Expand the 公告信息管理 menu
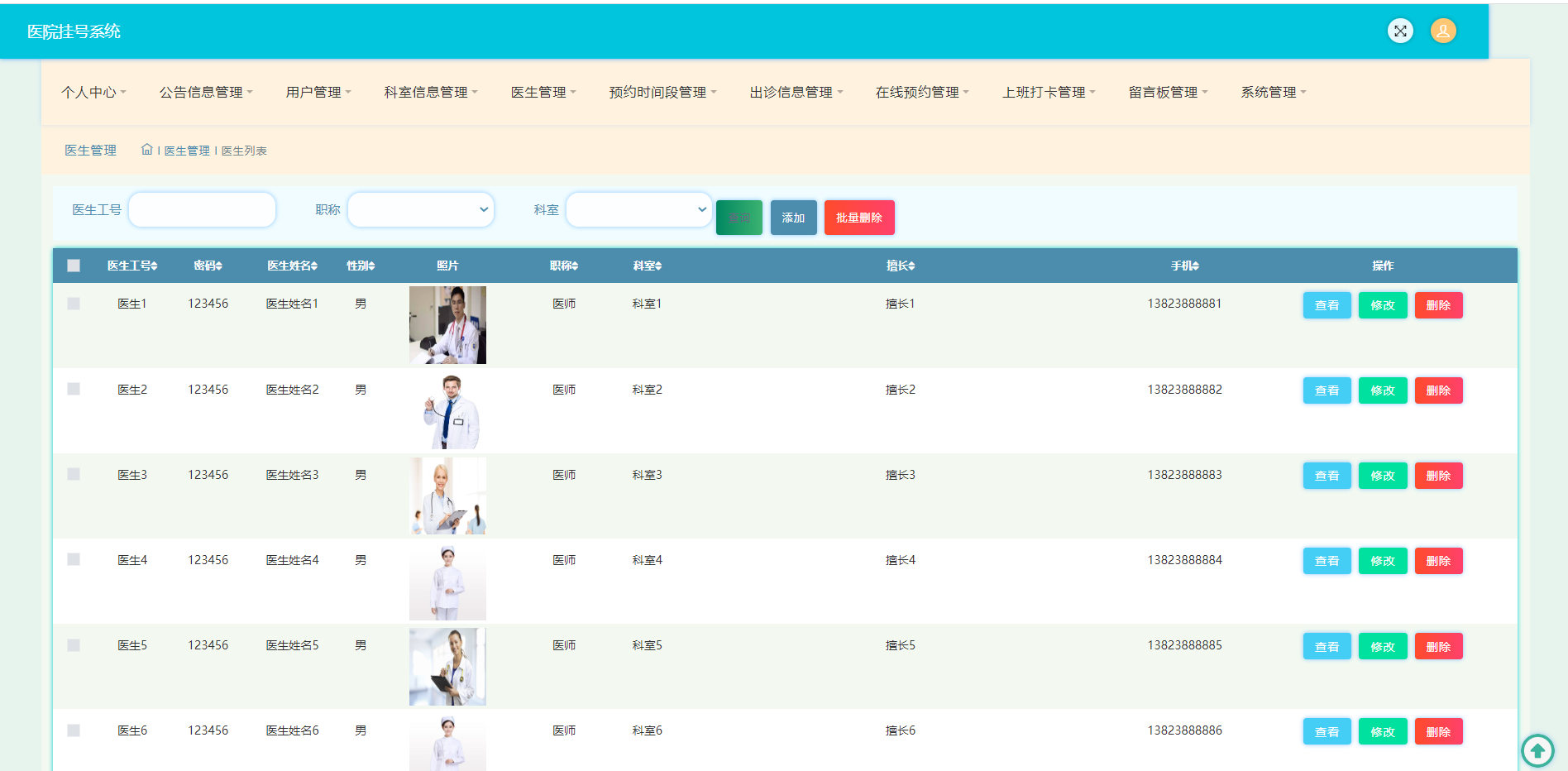This screenshot has width=1568, height=771. click(x=206, y=92)
